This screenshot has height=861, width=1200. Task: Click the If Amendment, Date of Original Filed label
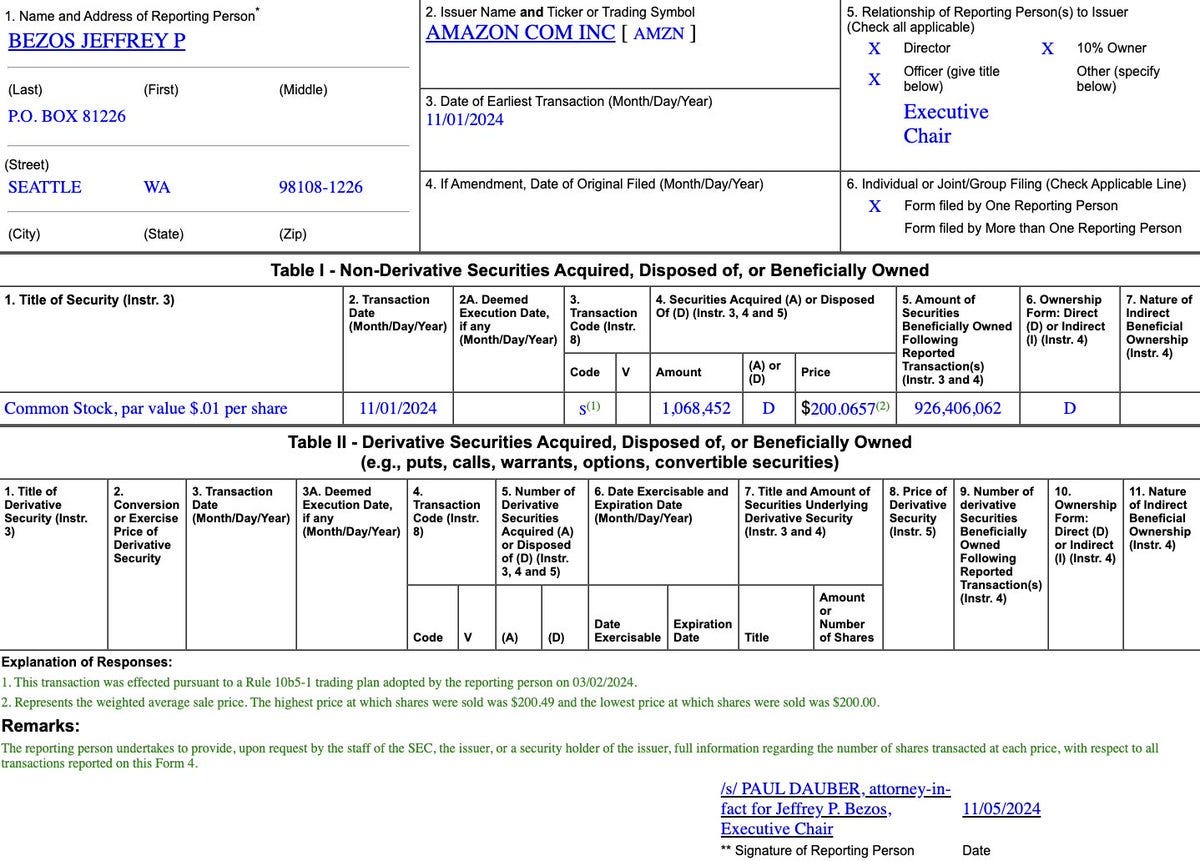tap(594, 184)
